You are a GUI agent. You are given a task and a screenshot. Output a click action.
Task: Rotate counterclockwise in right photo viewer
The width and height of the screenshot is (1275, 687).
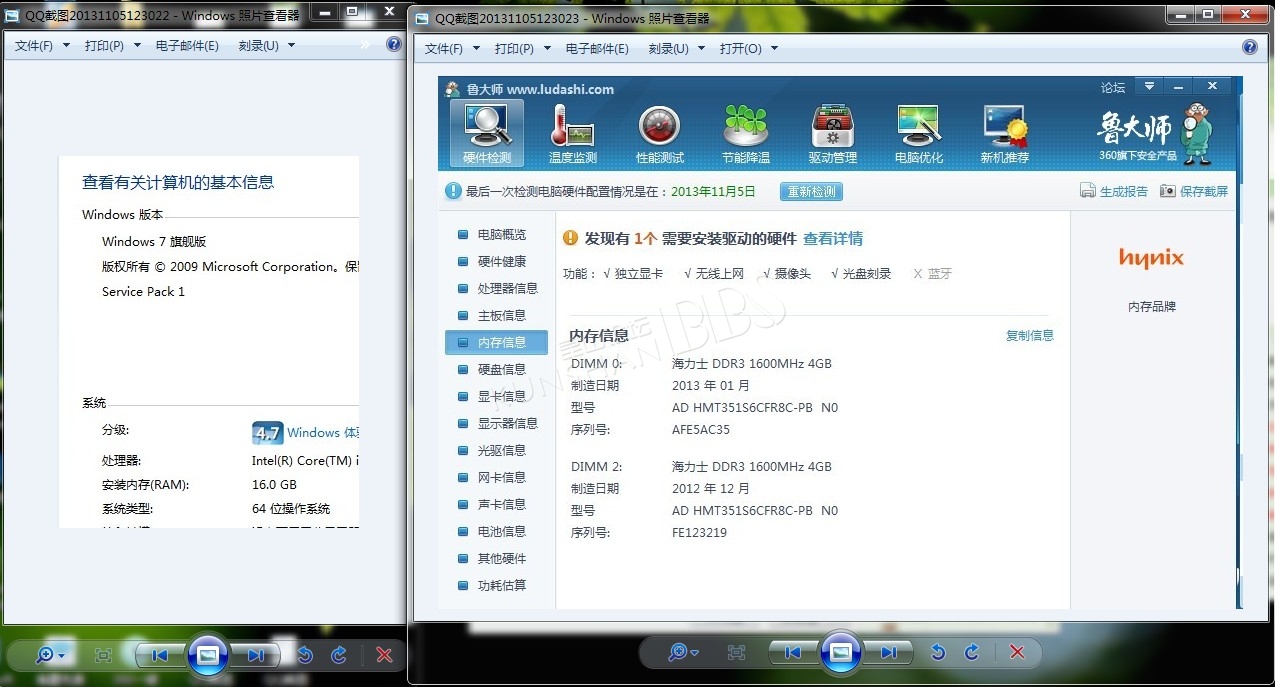pos(938,652)
